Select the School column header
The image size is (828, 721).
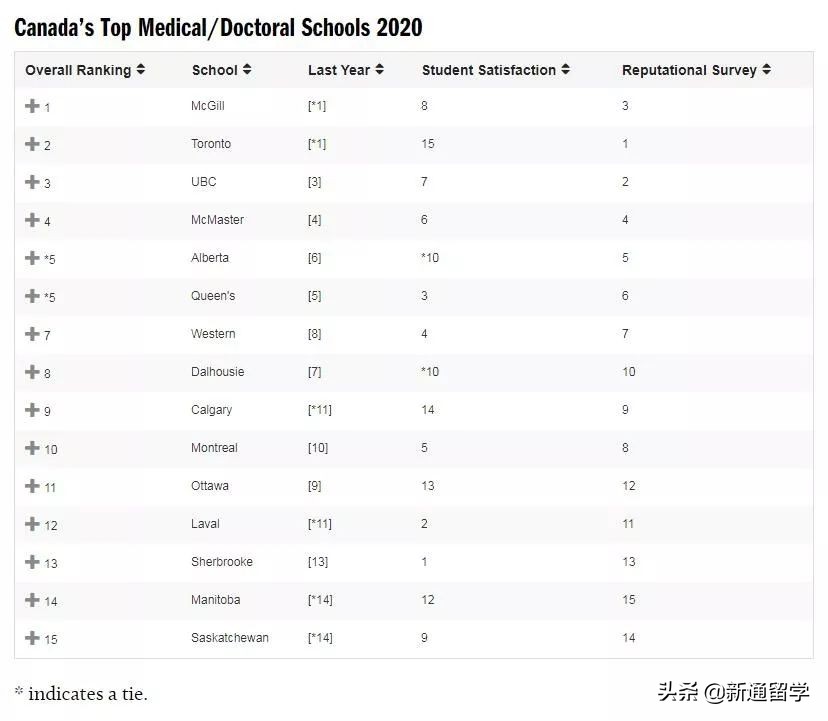click(214, 70)
